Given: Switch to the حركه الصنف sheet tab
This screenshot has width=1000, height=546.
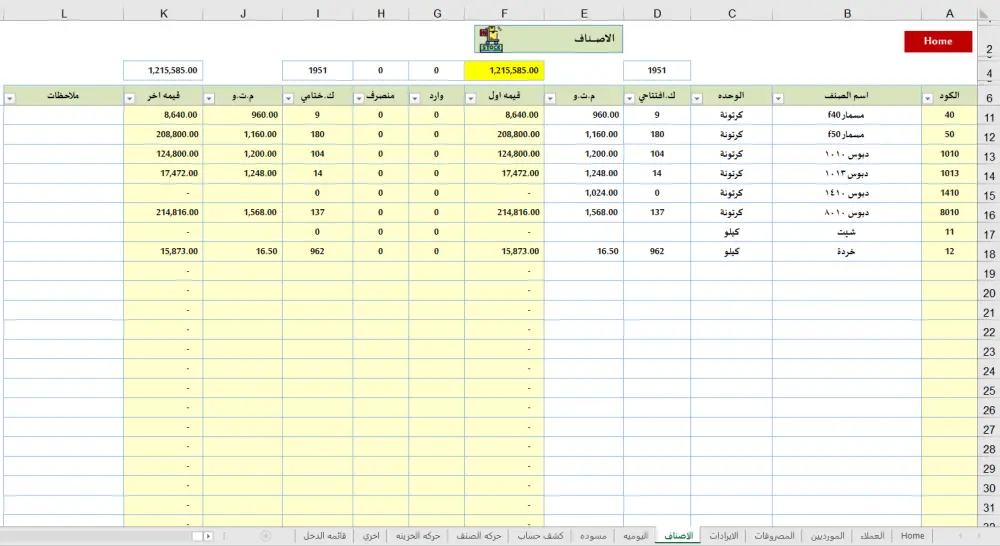Looking at the screenshot, I should point(478,536).
